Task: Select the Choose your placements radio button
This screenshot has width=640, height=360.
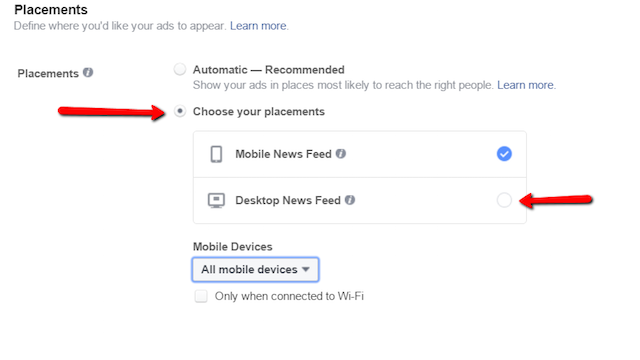Action: [x=180, y=111]
